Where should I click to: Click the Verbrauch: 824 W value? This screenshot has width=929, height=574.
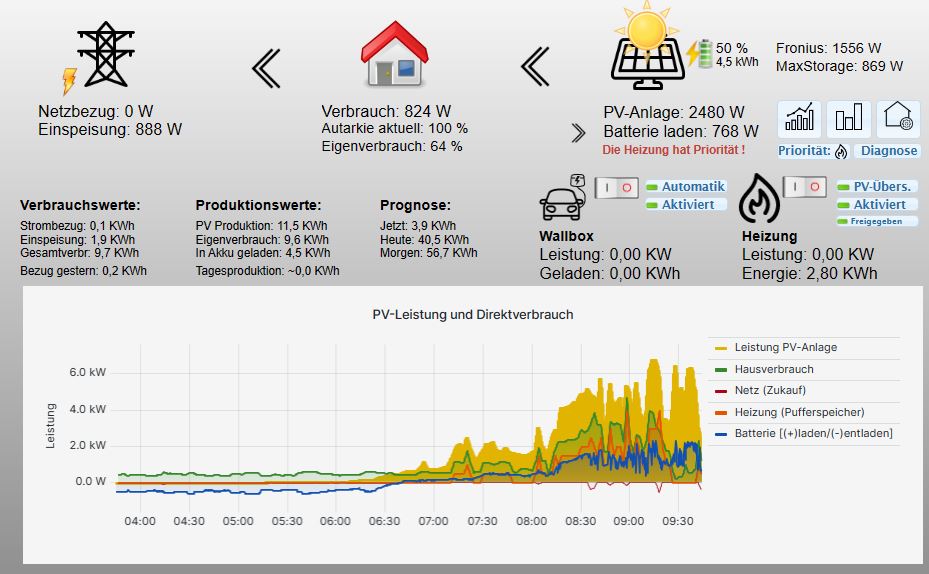[386, 111]
